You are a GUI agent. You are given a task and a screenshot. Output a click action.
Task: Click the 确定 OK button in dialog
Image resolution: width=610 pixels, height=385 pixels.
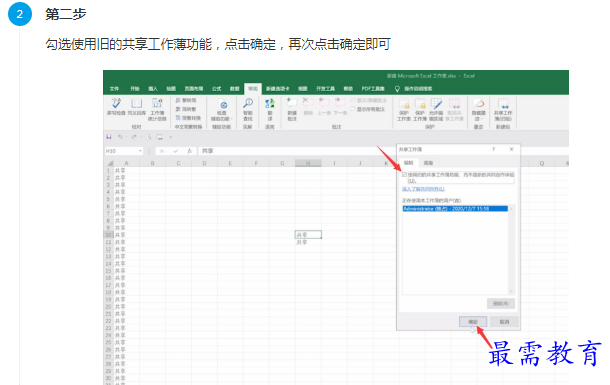(473, 322)
